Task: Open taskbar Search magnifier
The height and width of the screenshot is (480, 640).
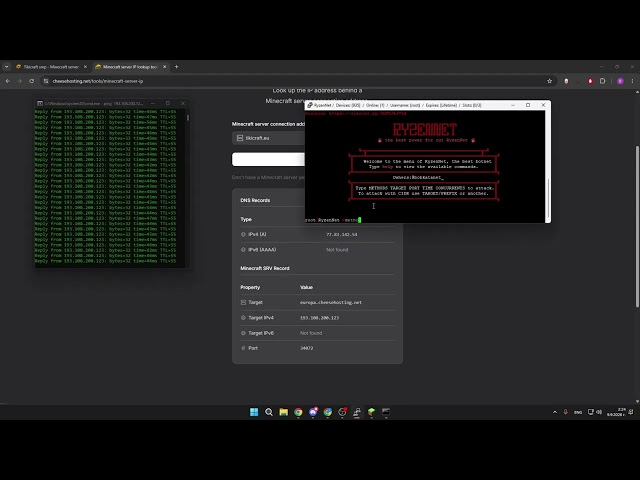Action: (269, 412)
